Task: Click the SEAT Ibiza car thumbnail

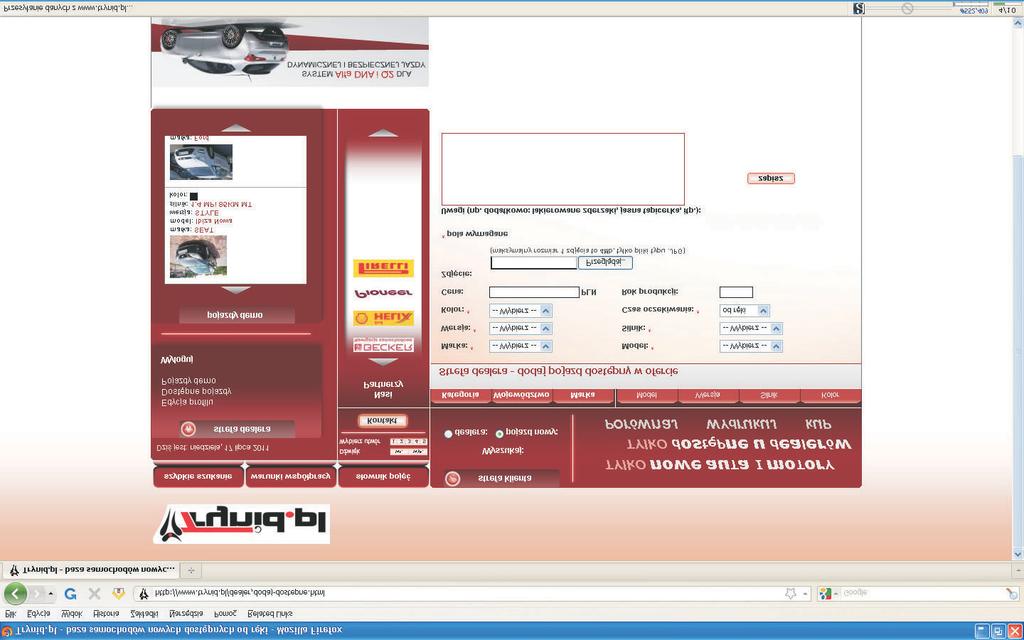Action: point(198,256)
